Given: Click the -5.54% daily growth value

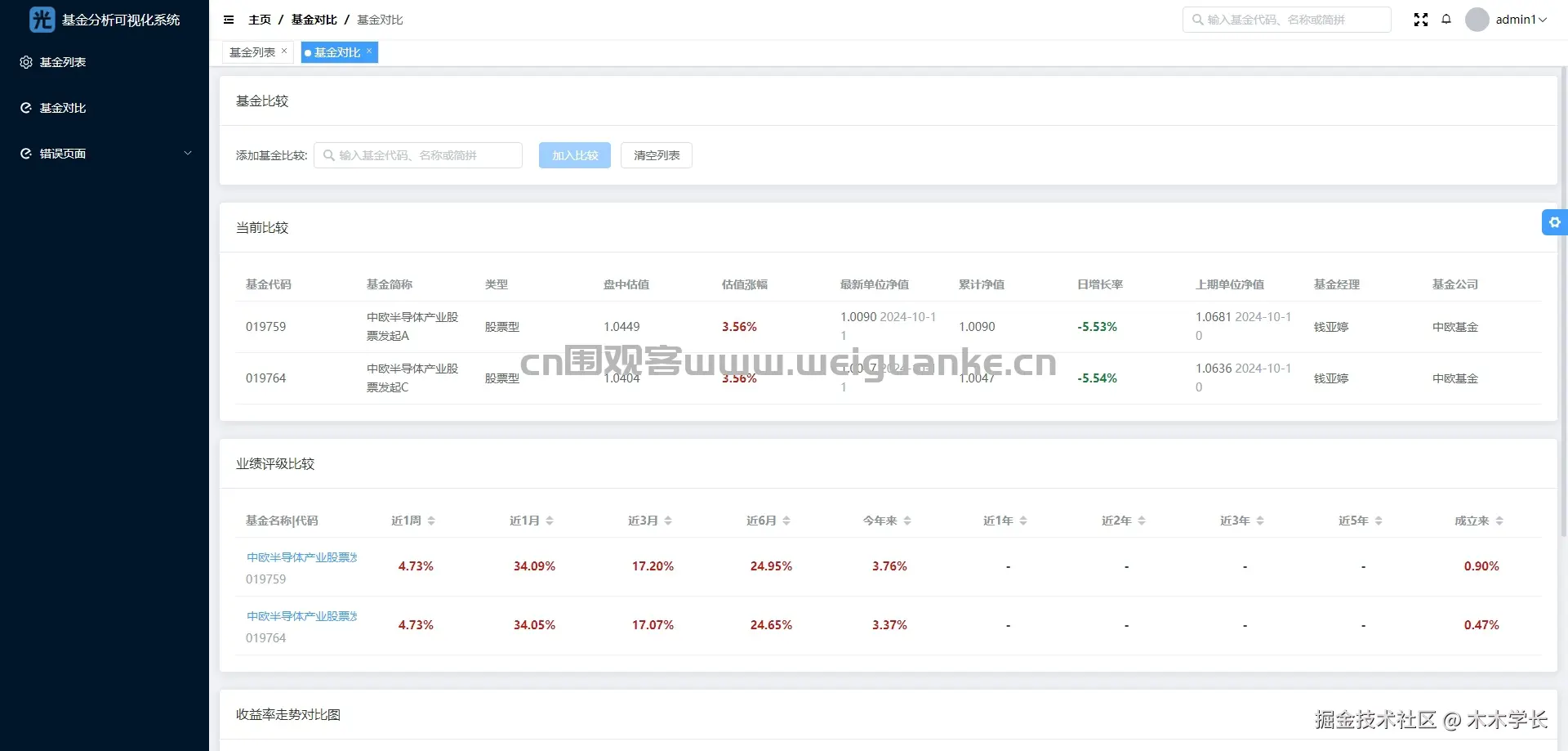Looking at the screenshot, I should point(1097,378).
